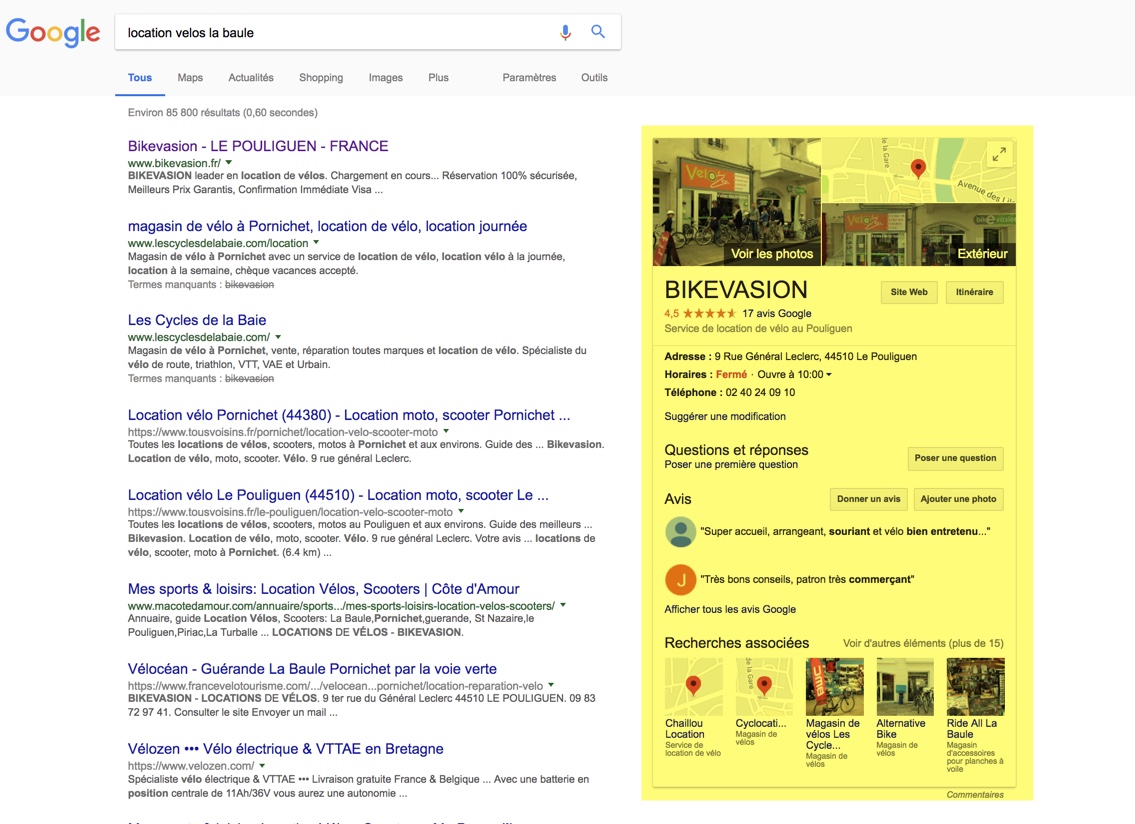Open Location vélo Le Pouliguen (44510) result

click(x=338, y=495)
